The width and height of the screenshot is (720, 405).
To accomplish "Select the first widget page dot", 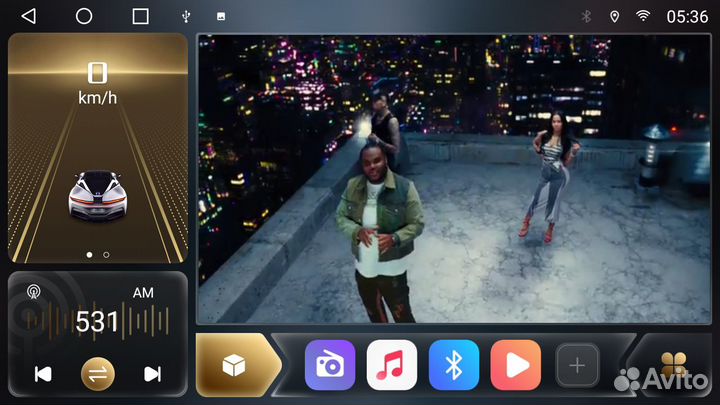I will pos(89,255).
